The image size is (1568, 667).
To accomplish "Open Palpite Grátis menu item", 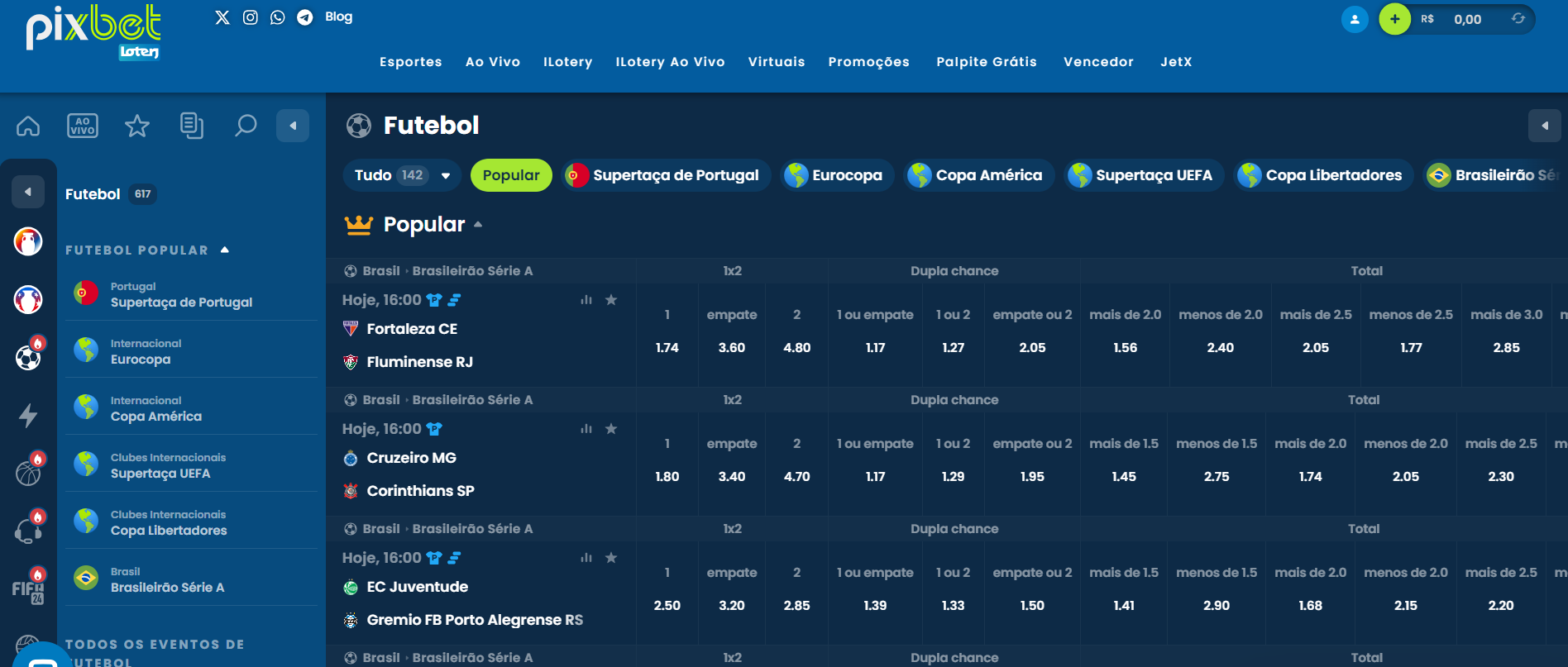I will pos(987,62).
